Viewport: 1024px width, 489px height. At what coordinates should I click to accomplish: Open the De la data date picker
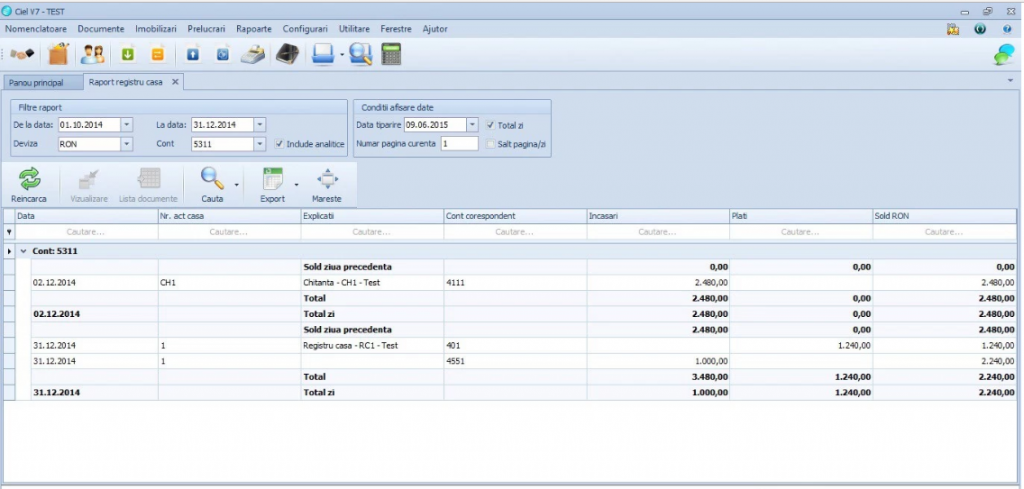[127, 124]
